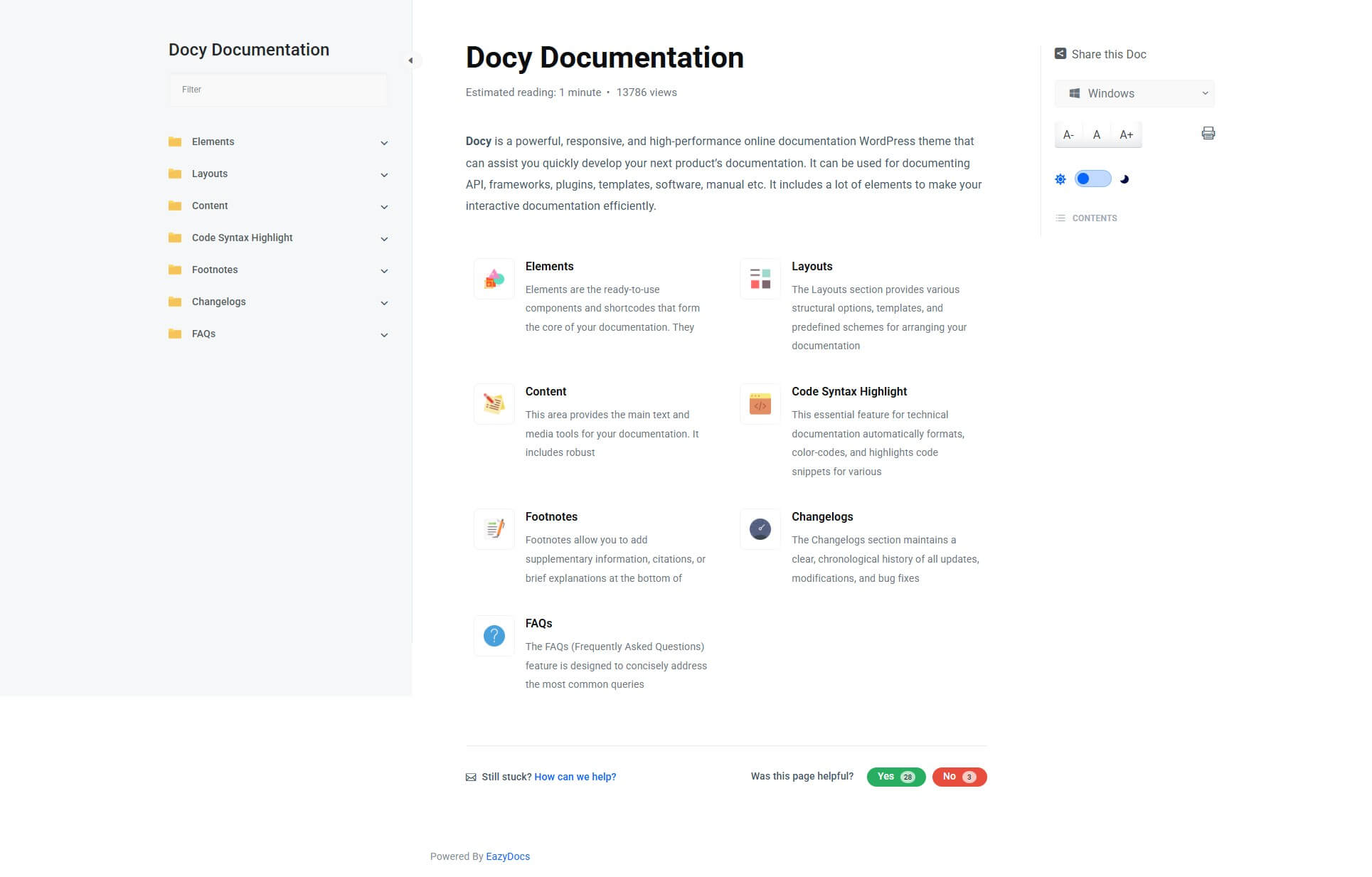Click the FAQs folder icon in the sidebar
Screen dimensions: 1372x877
pos(174,334)
